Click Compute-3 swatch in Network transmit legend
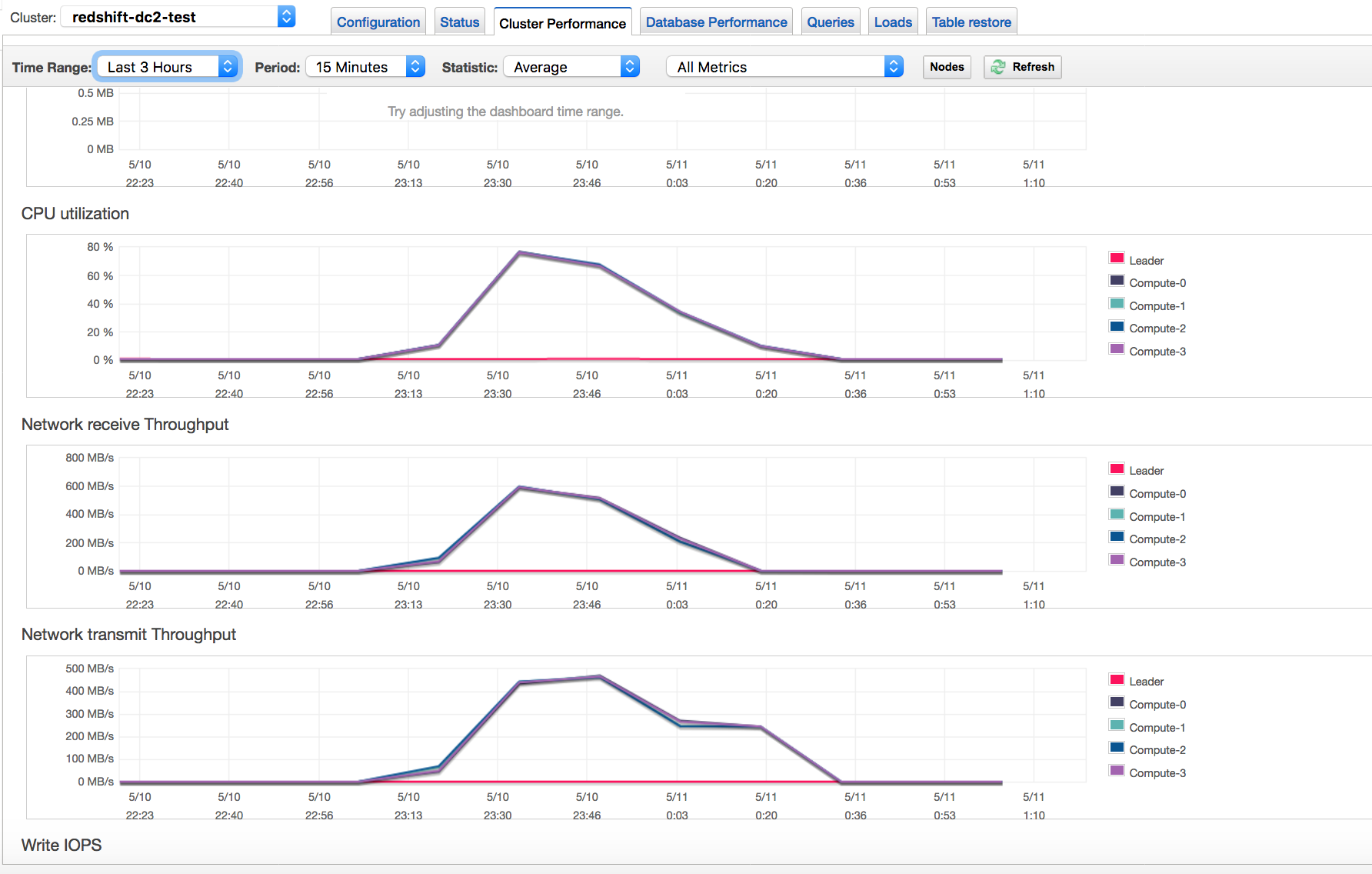Screen dimensions: 1372x874 coord(1117,771)
